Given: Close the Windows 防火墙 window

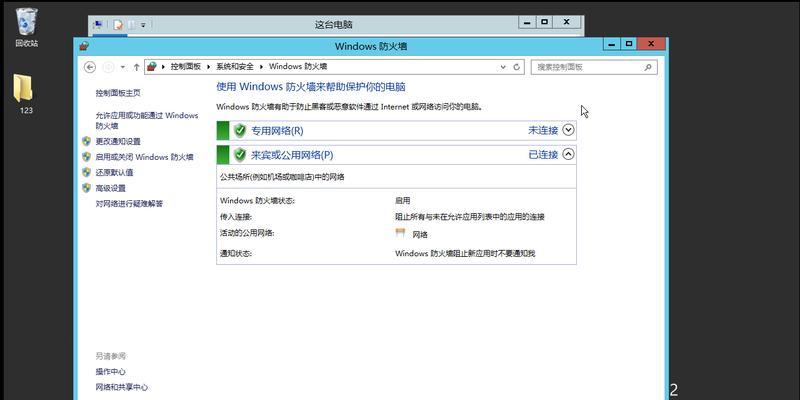Looking at the screenshot, I should click(652, 44).
